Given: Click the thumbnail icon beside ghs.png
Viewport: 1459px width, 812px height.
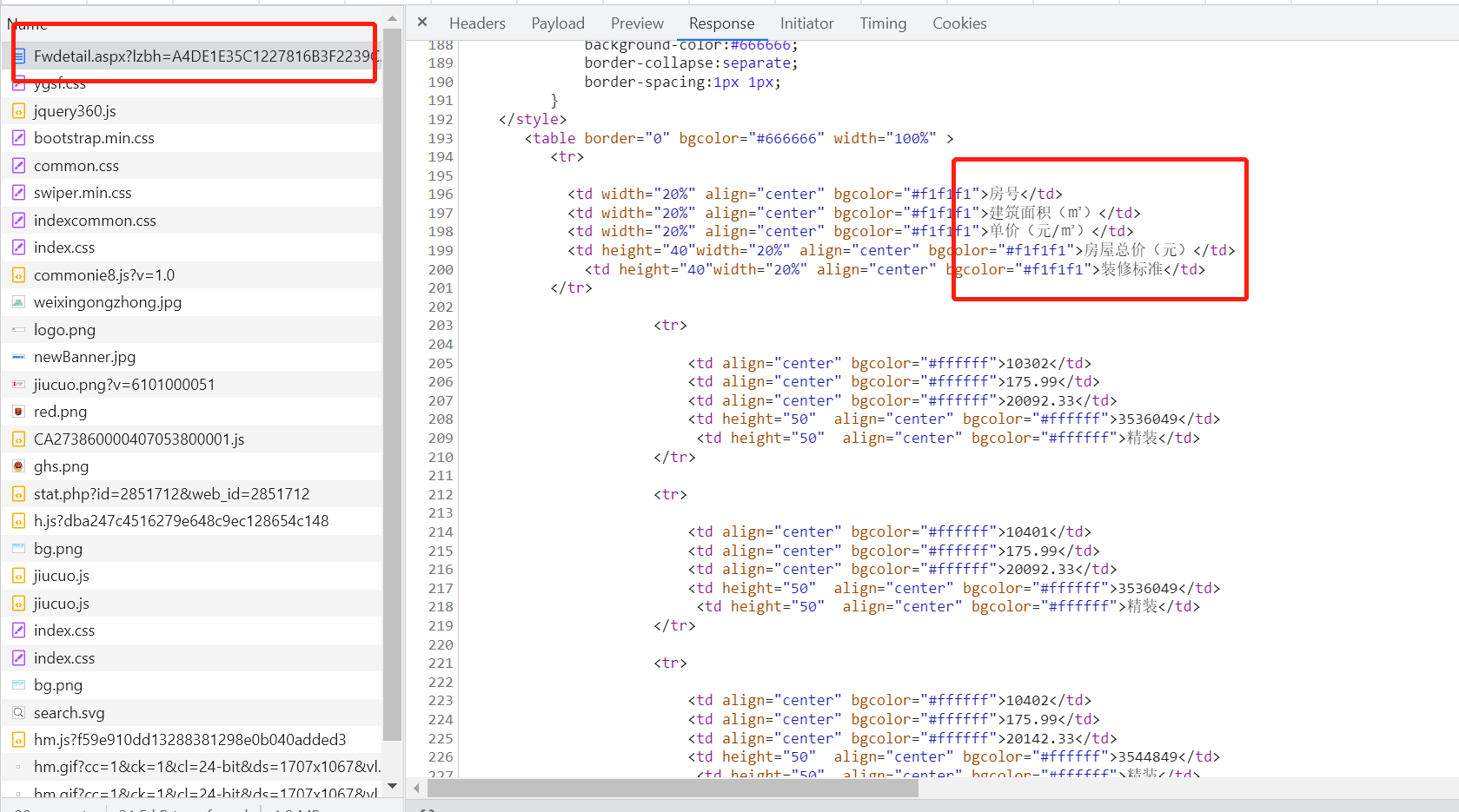Looking at the screenshot, I should (18, 466).
